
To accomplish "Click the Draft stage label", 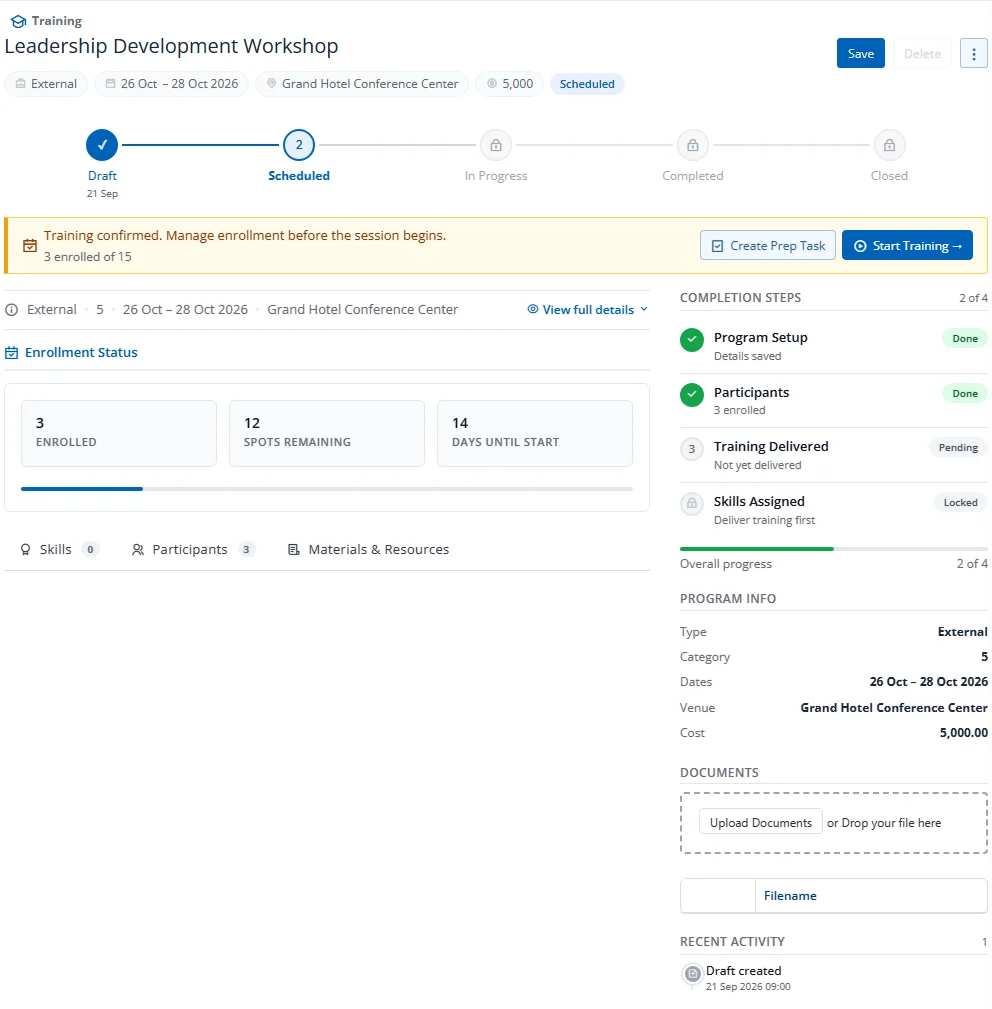I will tap(102, 176).
